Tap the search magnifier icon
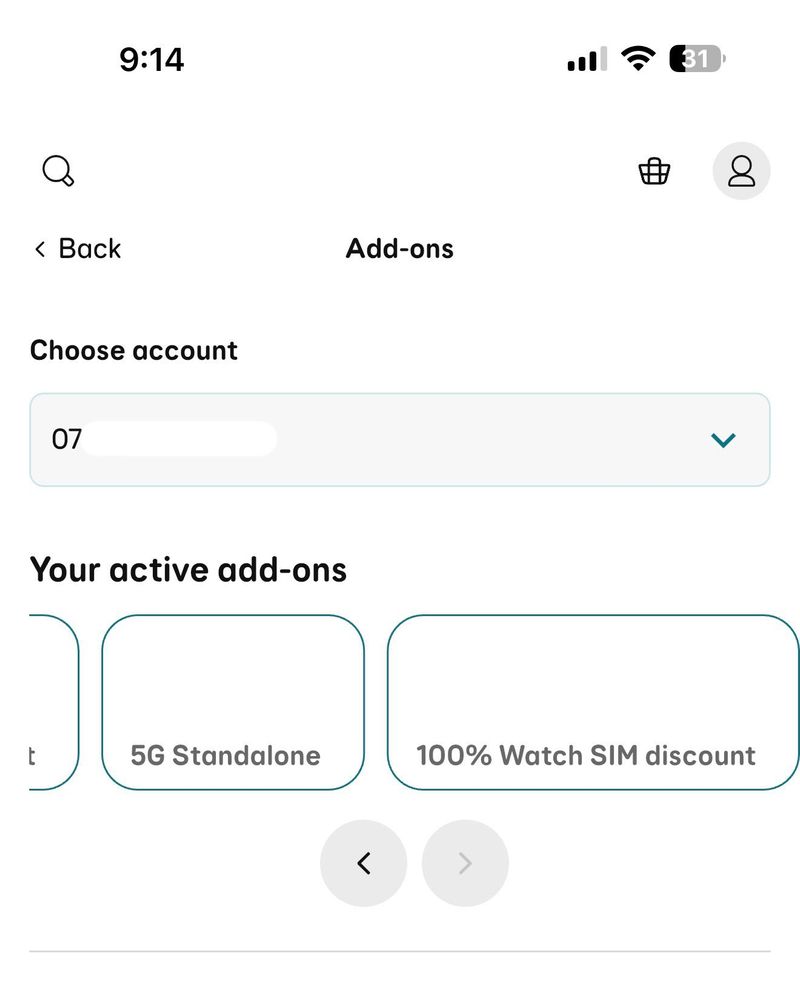 59,171
